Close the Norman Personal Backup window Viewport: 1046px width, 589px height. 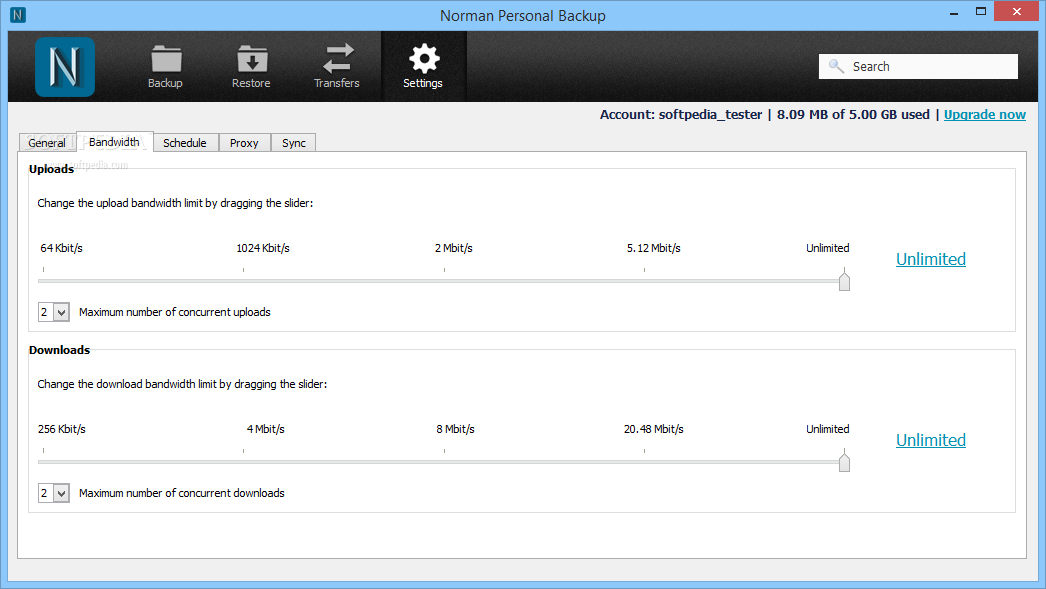[1017, 11]
